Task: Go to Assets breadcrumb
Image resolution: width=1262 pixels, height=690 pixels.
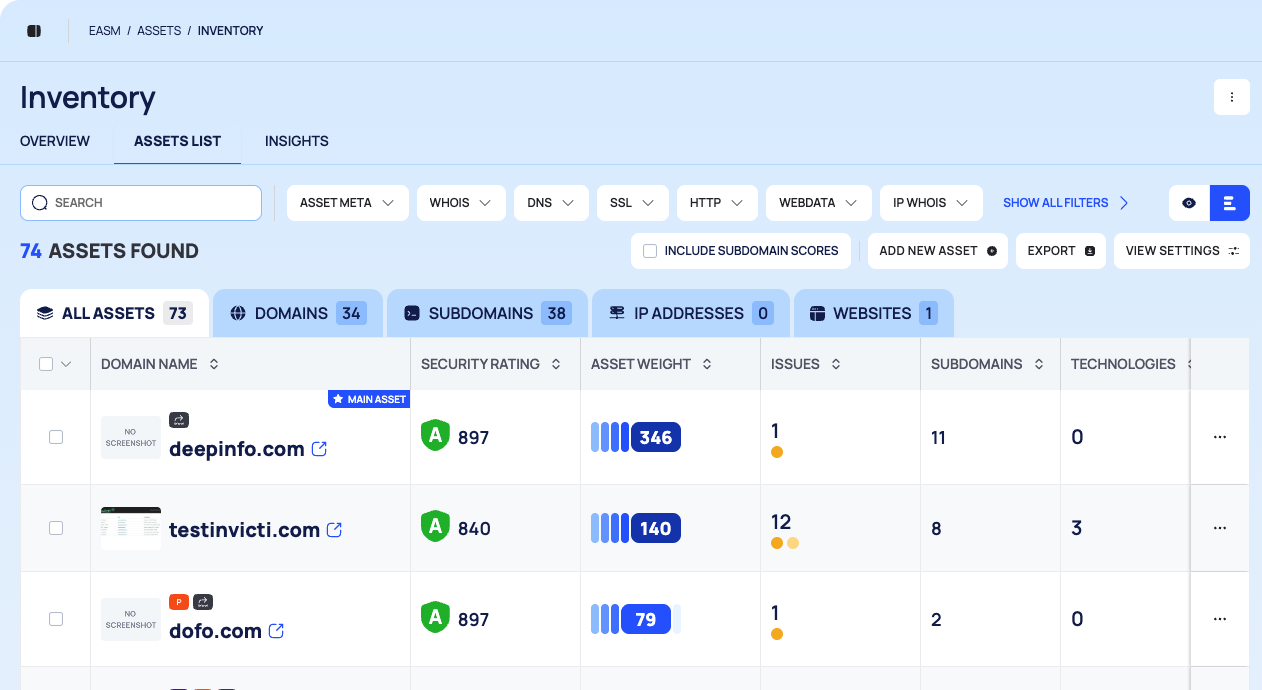Action: (159, 31)
